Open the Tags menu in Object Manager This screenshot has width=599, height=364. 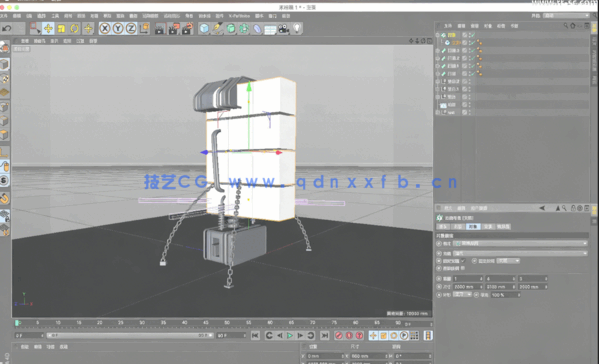coord(501,26)
